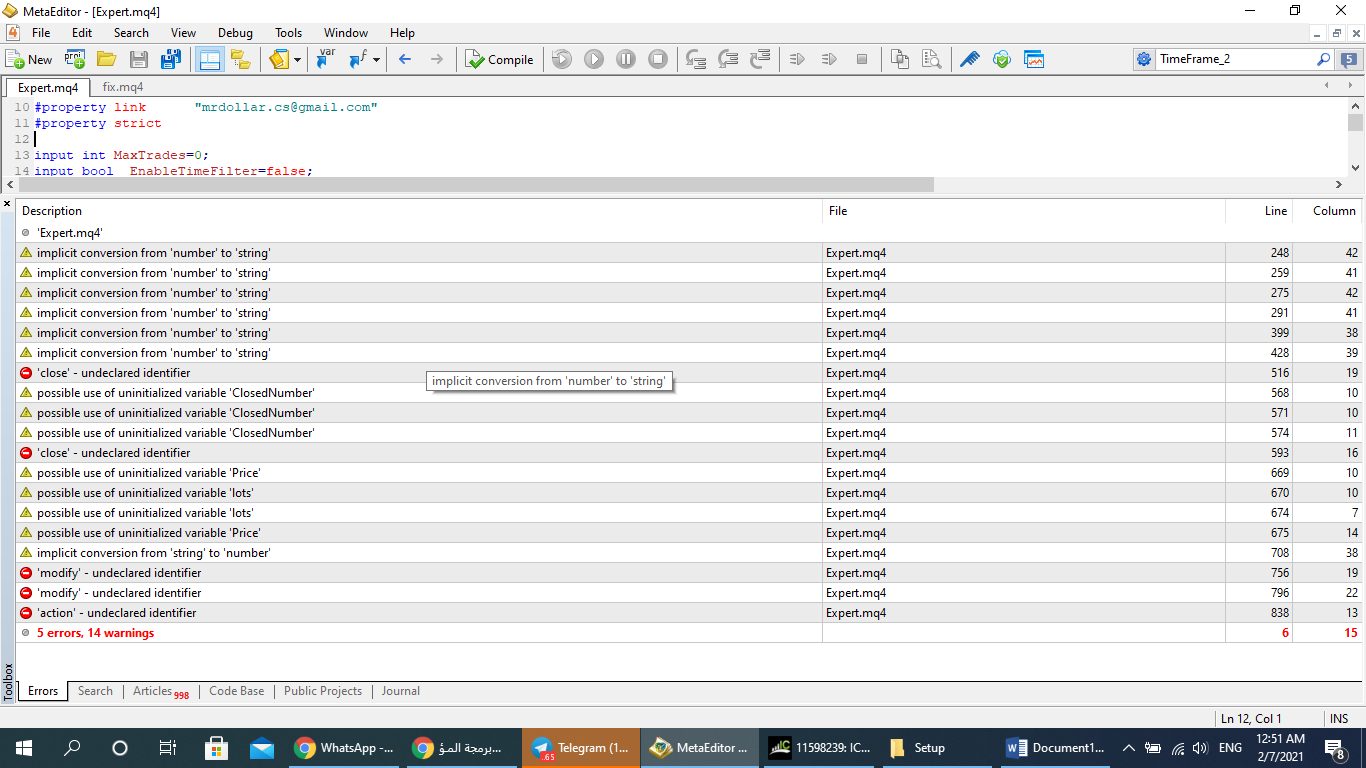Click the trading terminal chart icon
The image size is (1366, 768).
coord(1033,60)
